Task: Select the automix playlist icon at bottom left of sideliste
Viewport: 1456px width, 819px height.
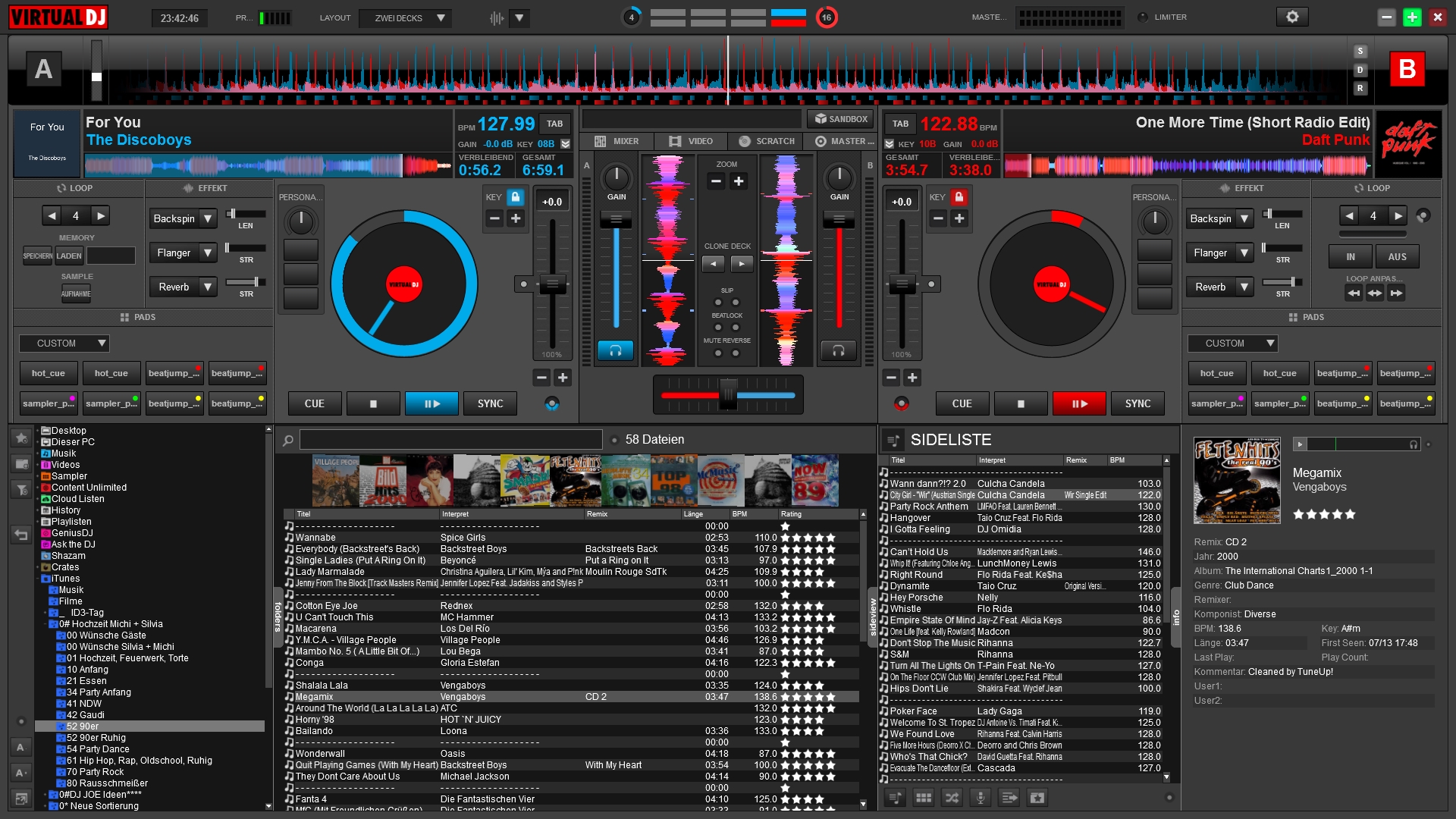Action: (896, 797)
